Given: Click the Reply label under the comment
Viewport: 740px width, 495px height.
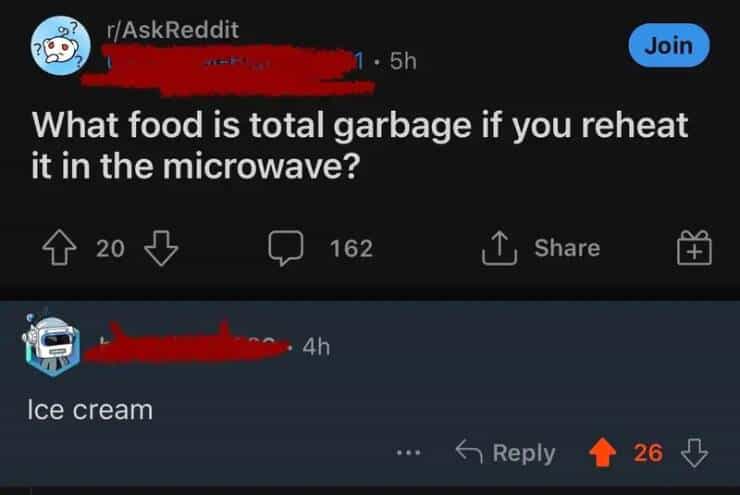Looking at the screenshot, I should [524, 453].
